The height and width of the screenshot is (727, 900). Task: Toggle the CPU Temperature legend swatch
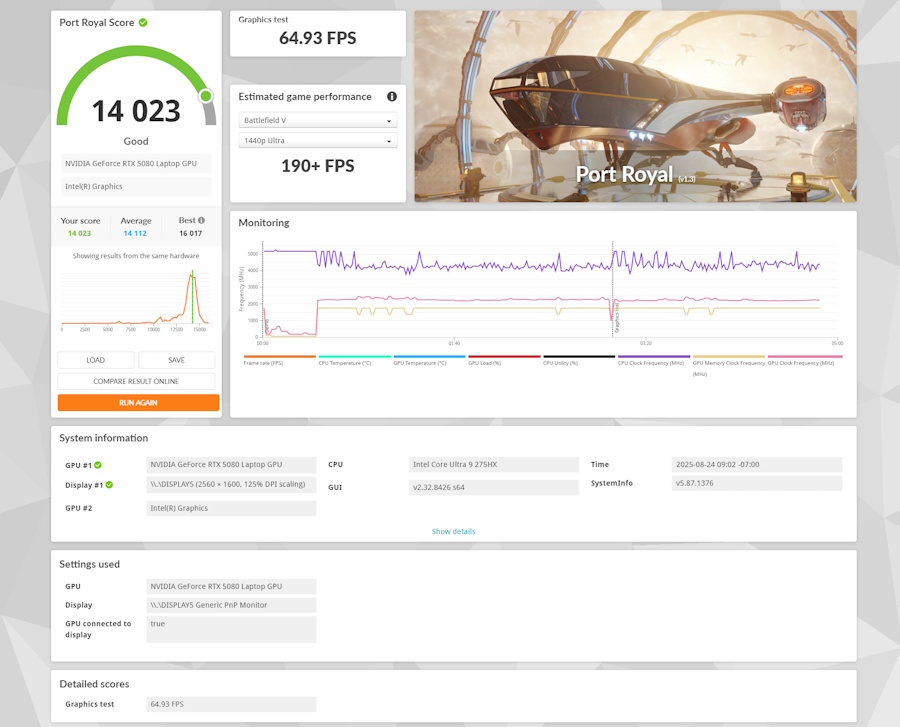[x=354, y=356]
